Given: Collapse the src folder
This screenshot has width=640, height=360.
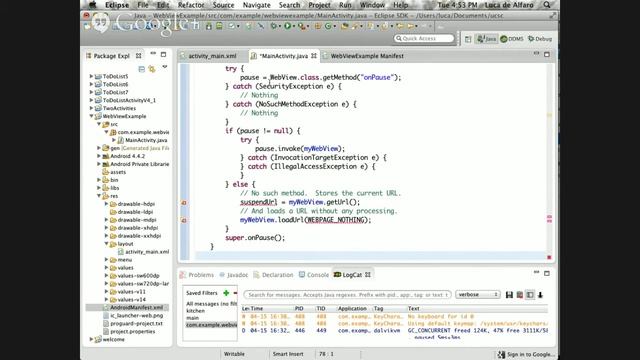Looking at the screenshot, I should point(99,124).
